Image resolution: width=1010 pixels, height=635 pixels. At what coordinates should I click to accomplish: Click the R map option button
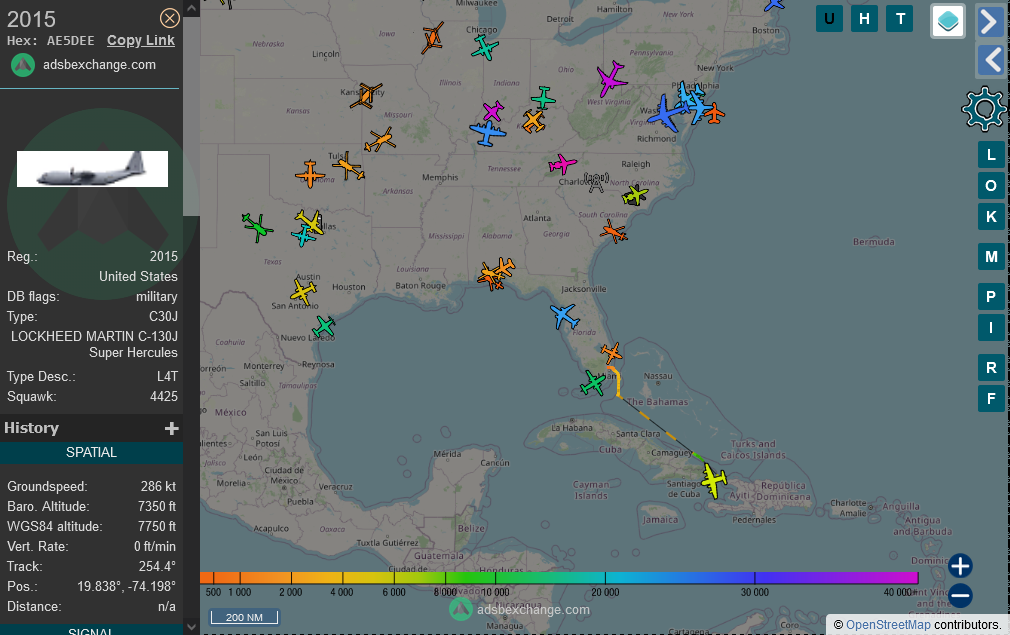pyautogui.click(x=991, y=368)
